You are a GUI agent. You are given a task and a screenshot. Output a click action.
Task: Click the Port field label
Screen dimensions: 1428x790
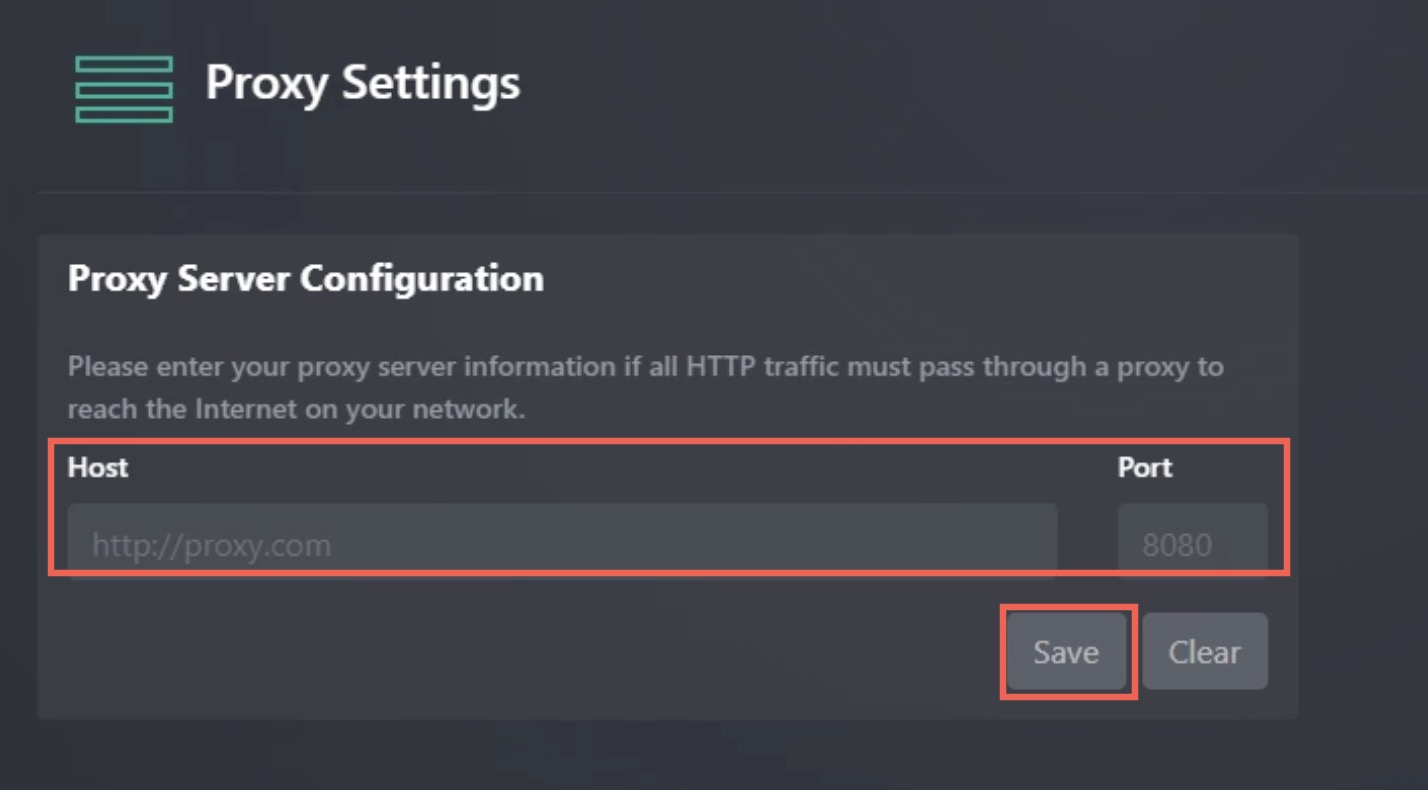[1144, 467]
